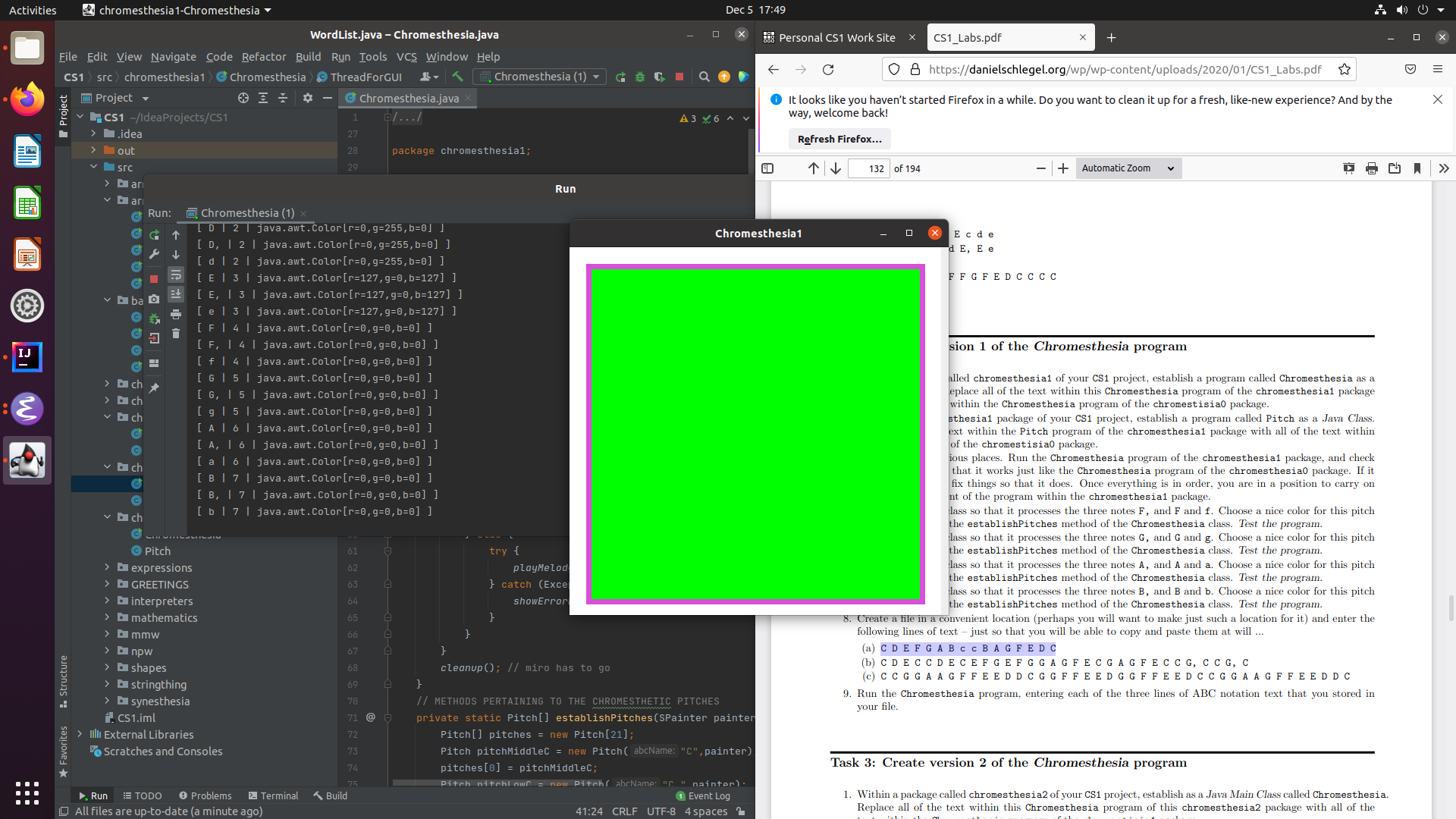Stop process using Run panel red square

pos(154,279)
